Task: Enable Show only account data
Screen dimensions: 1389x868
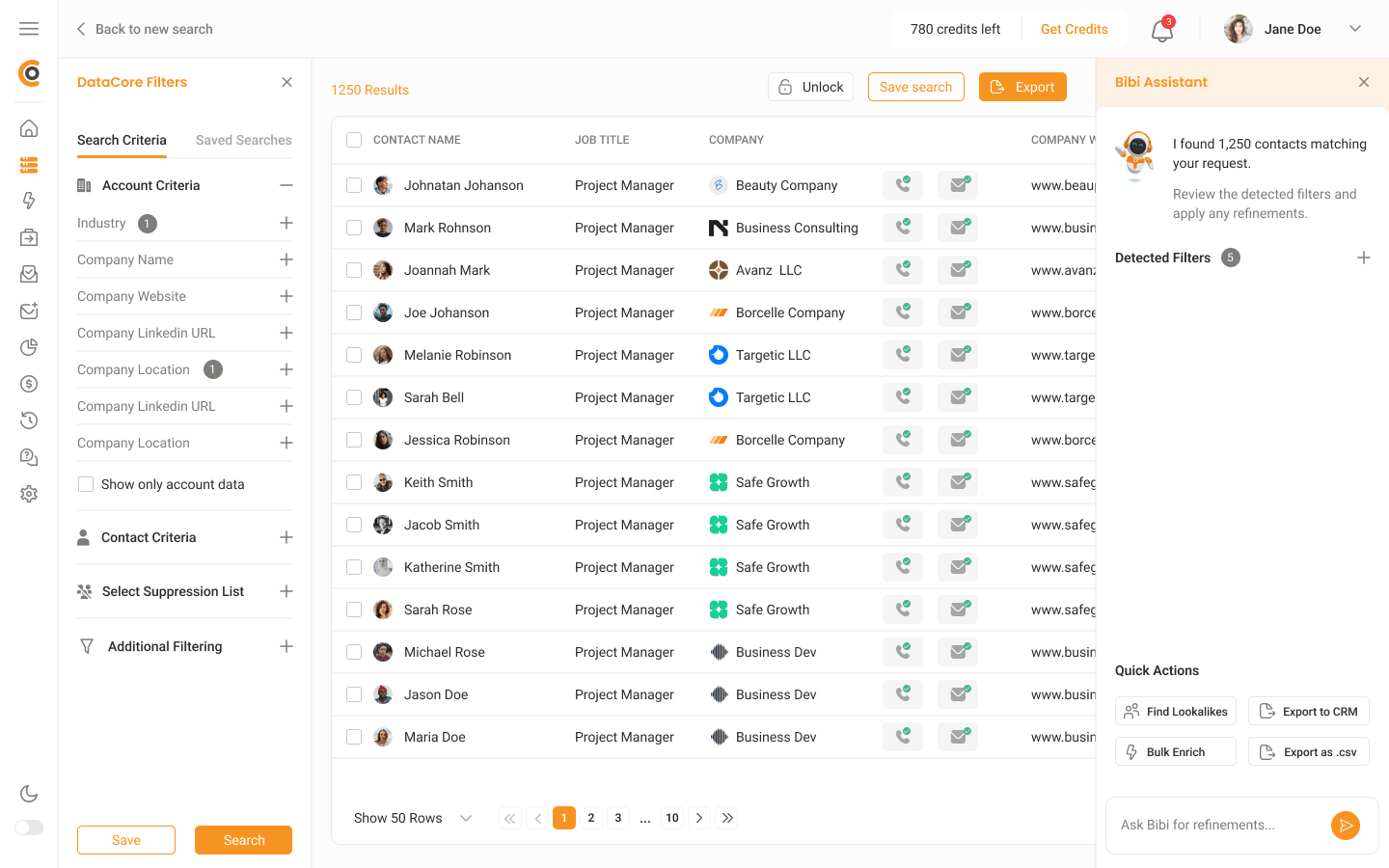Action: point(86,484)
